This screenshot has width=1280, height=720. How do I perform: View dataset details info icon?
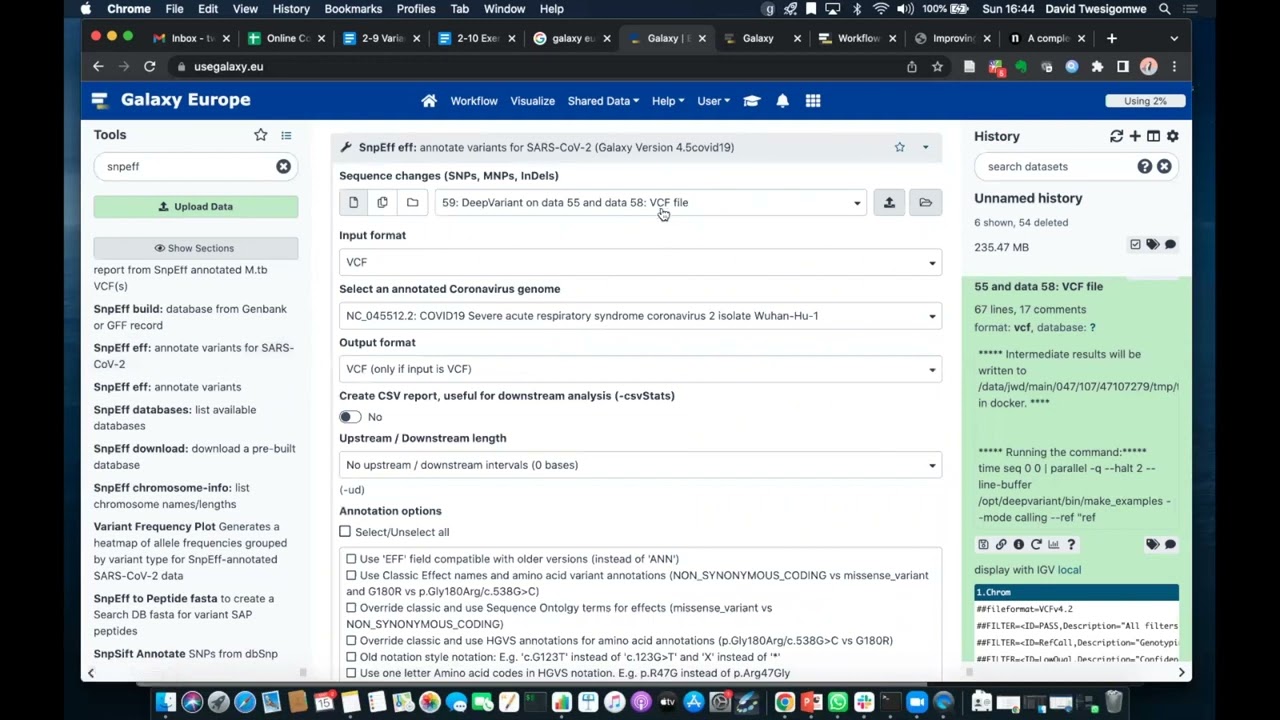click(1018, 545)
